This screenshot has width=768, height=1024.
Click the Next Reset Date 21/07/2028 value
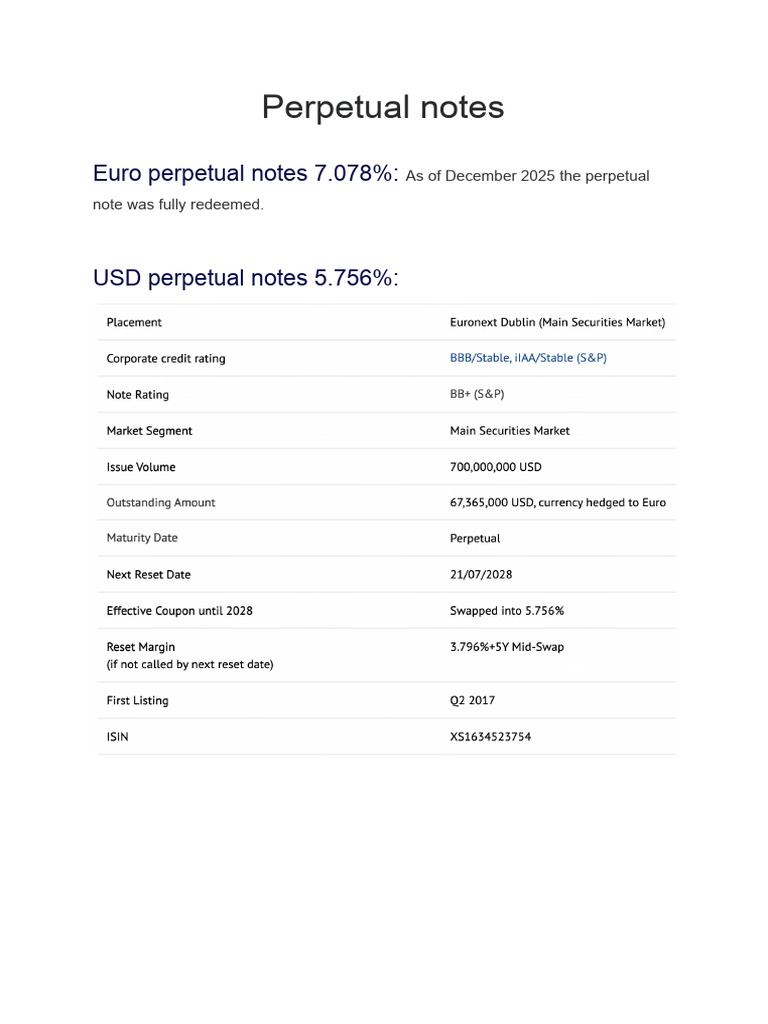481,575
